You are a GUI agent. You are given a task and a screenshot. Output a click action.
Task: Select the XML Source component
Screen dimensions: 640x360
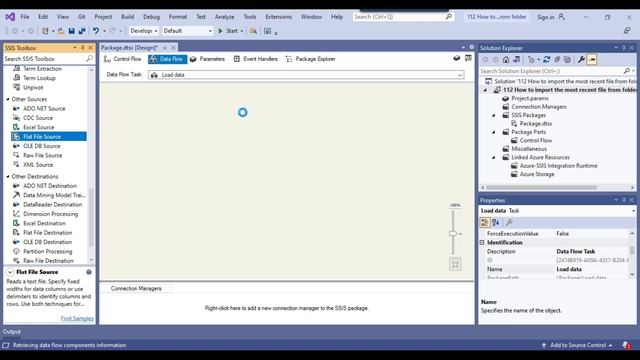(x=38, y=165)
